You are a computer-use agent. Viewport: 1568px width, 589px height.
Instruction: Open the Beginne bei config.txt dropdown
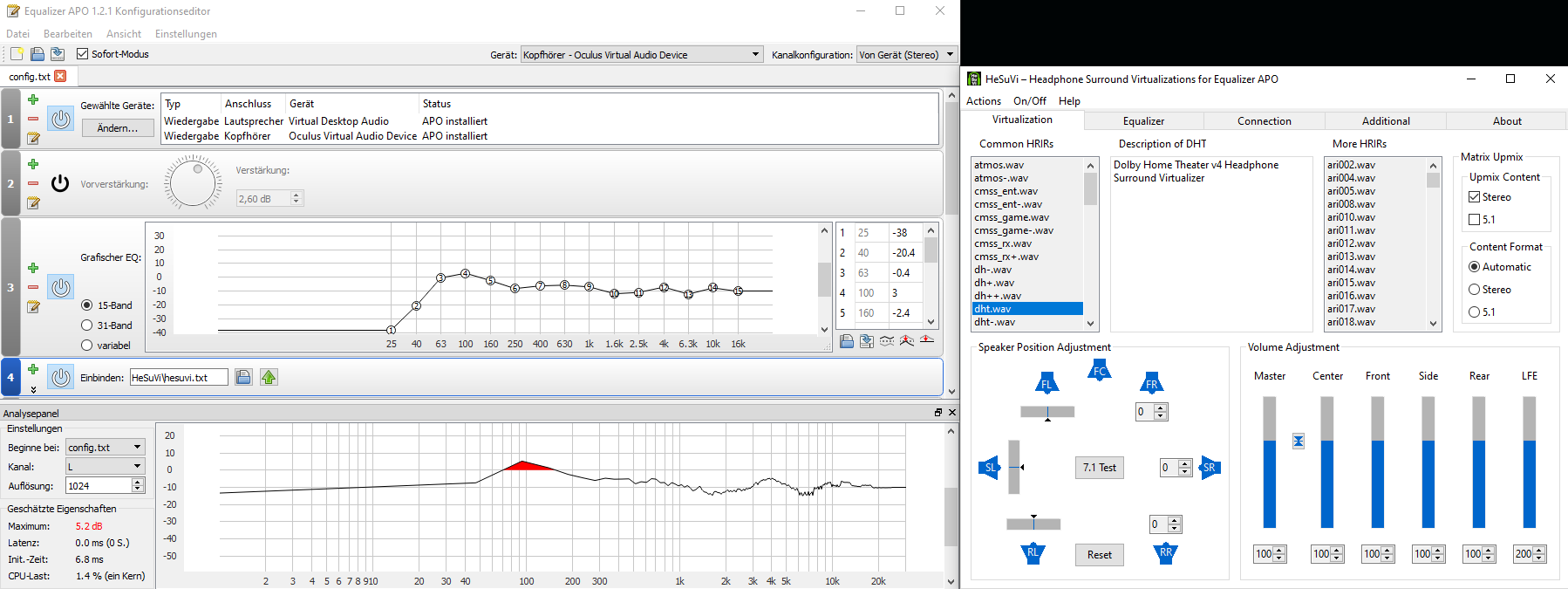(105, 448)
